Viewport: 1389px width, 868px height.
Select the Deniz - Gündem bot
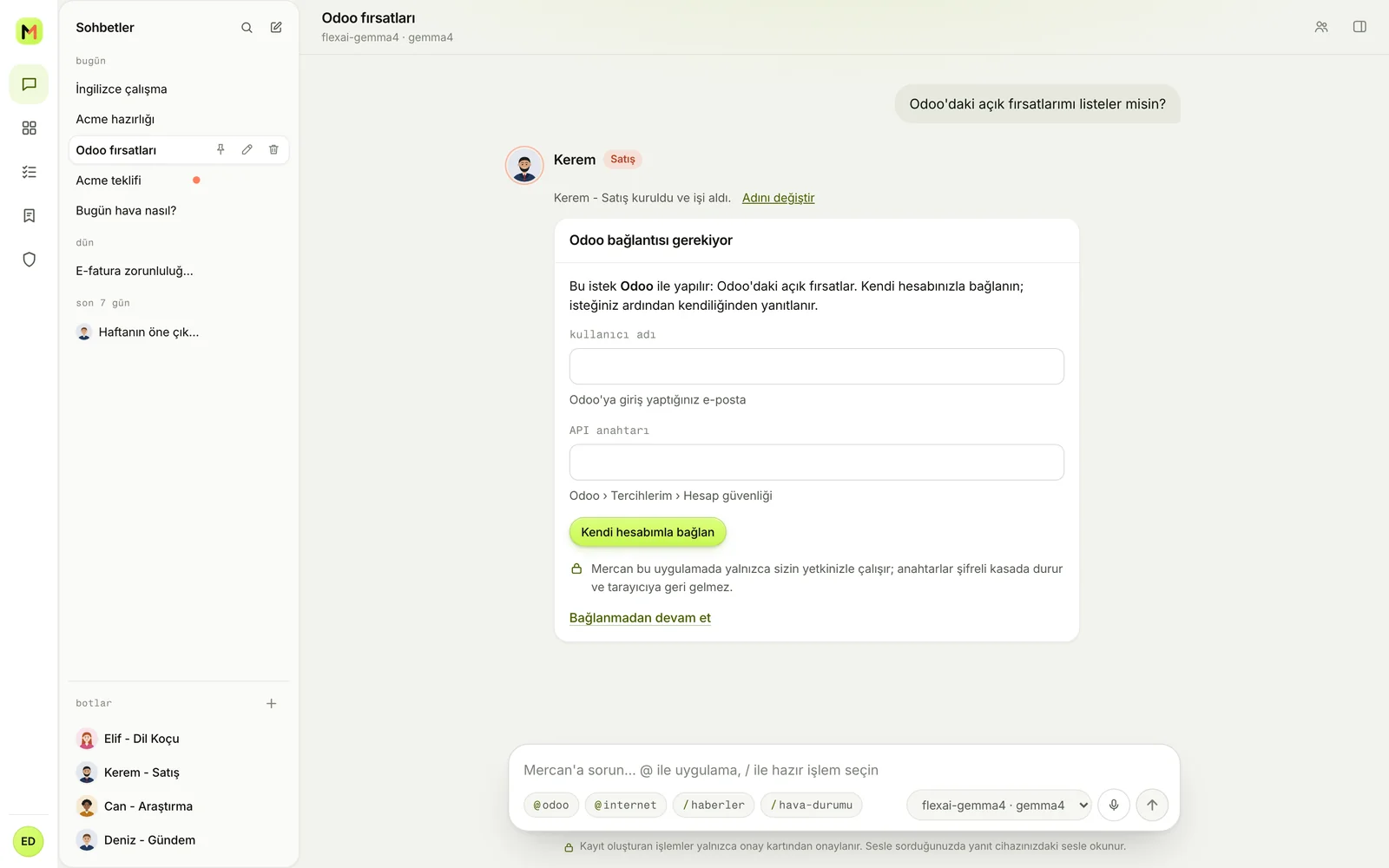tap(178, 840)
